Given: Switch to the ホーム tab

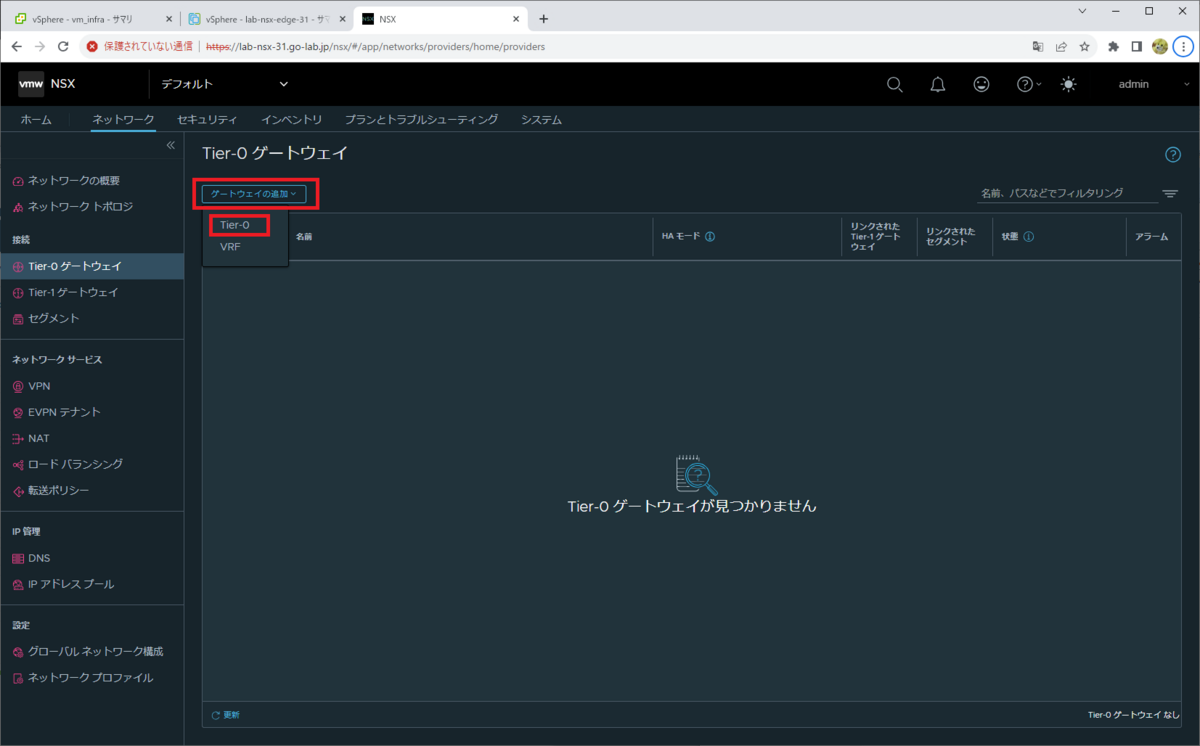Looking at the screenshot, I should point(36,119).
